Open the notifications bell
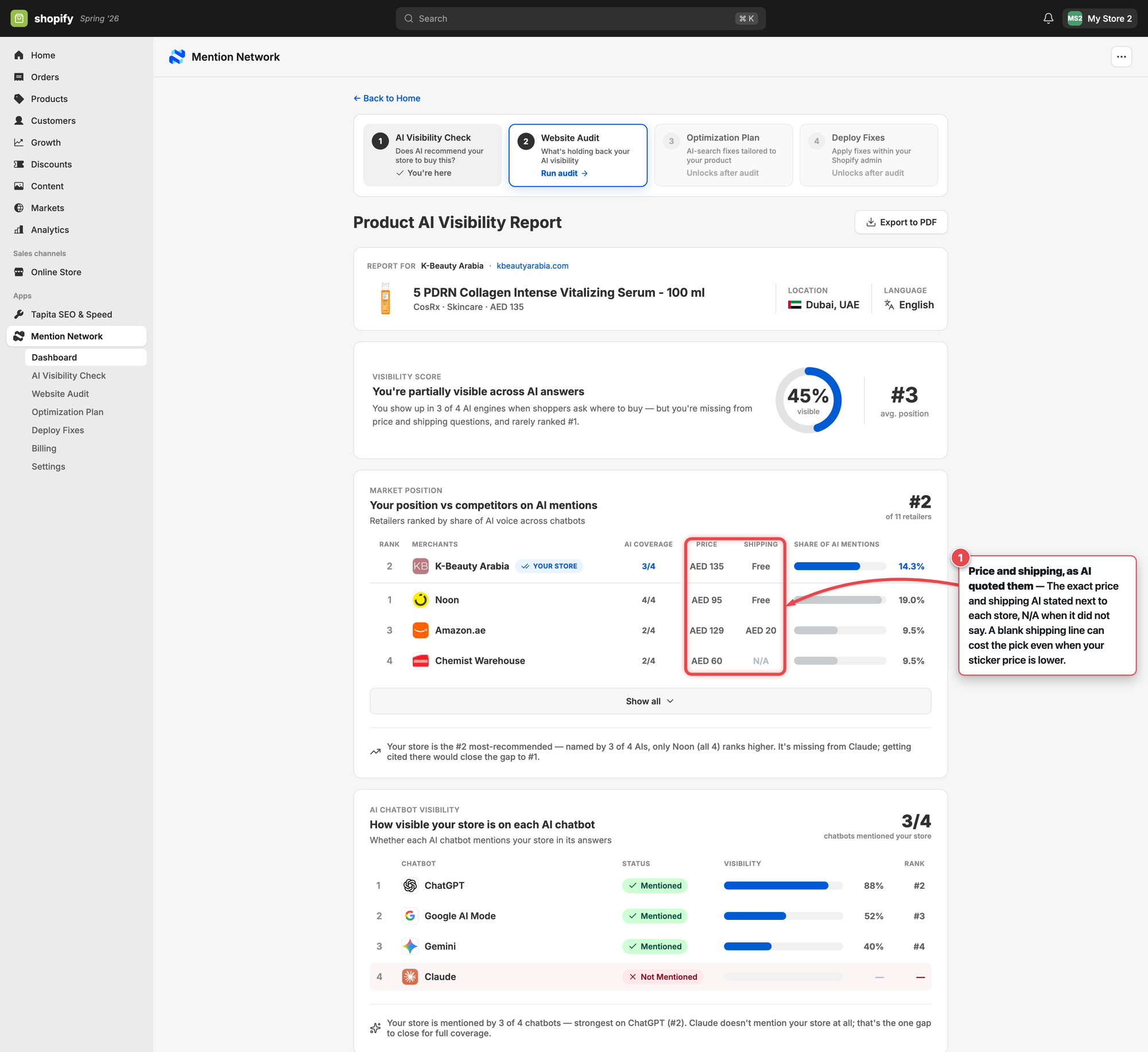Screen dimensions: 1148x1052 (1048, 18)
